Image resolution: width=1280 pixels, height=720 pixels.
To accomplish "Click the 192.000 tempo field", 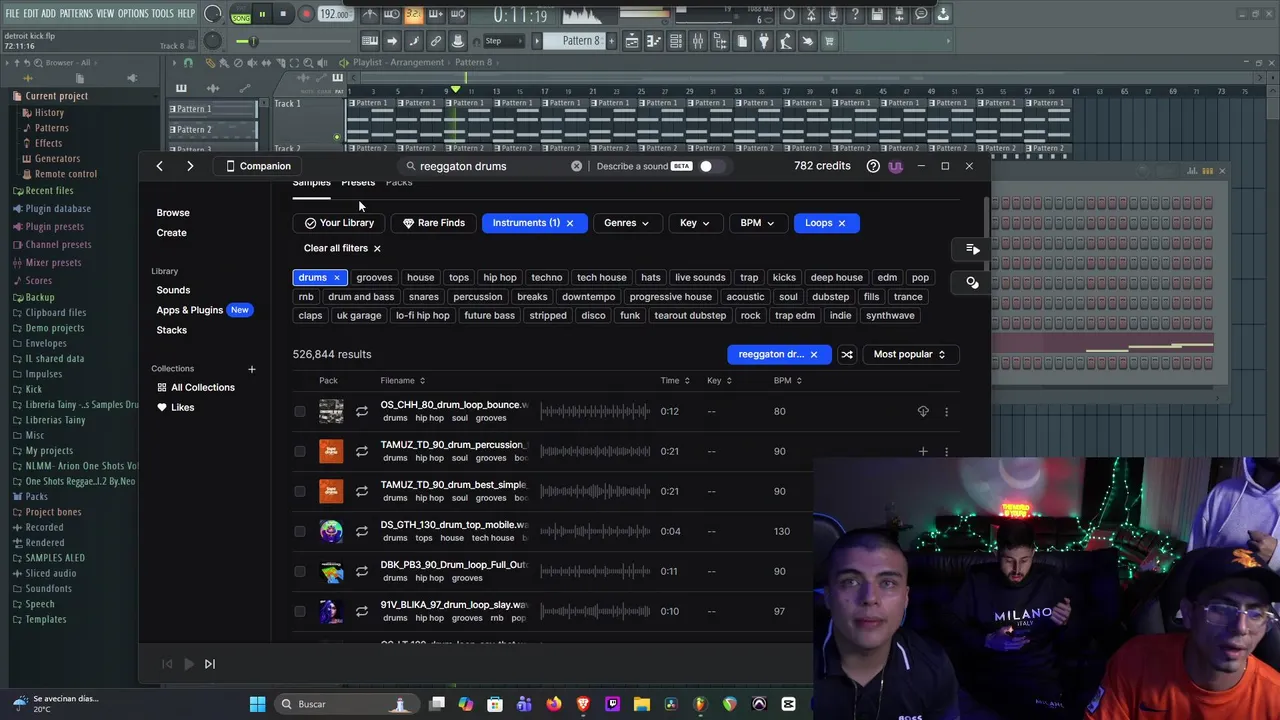I will (335, 15).
